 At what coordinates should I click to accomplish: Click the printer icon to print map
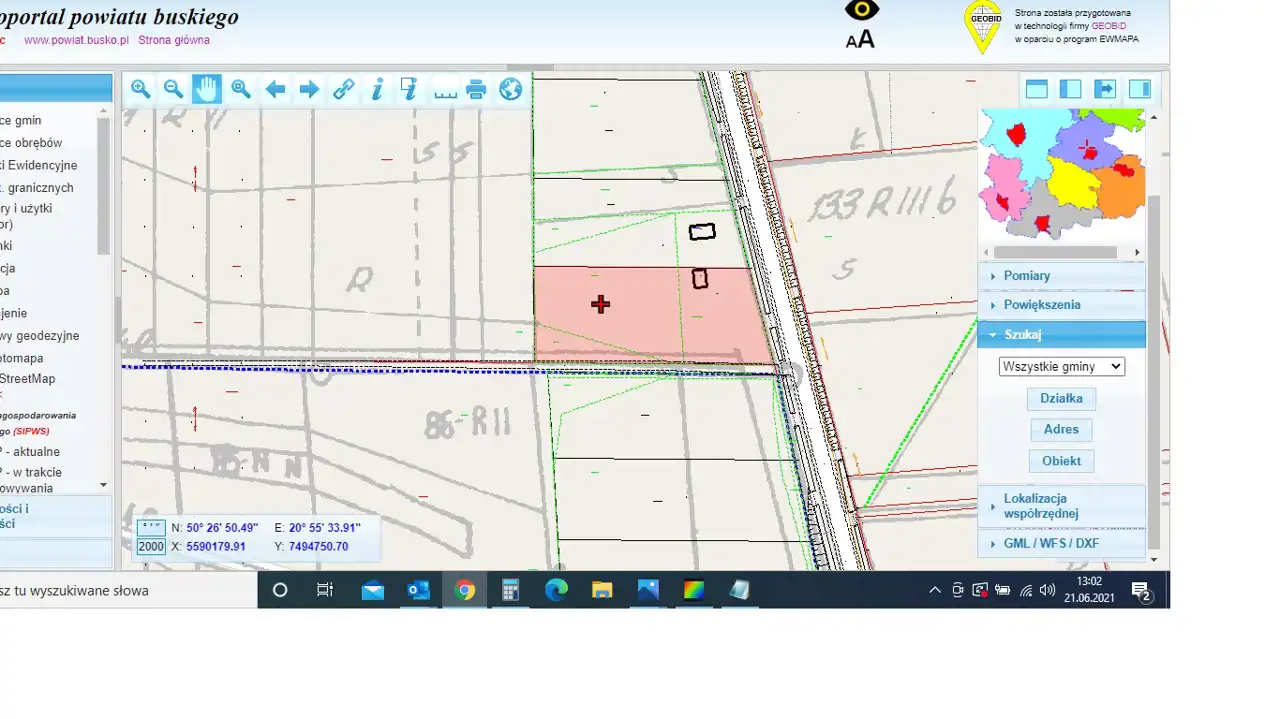click(476, 89)
